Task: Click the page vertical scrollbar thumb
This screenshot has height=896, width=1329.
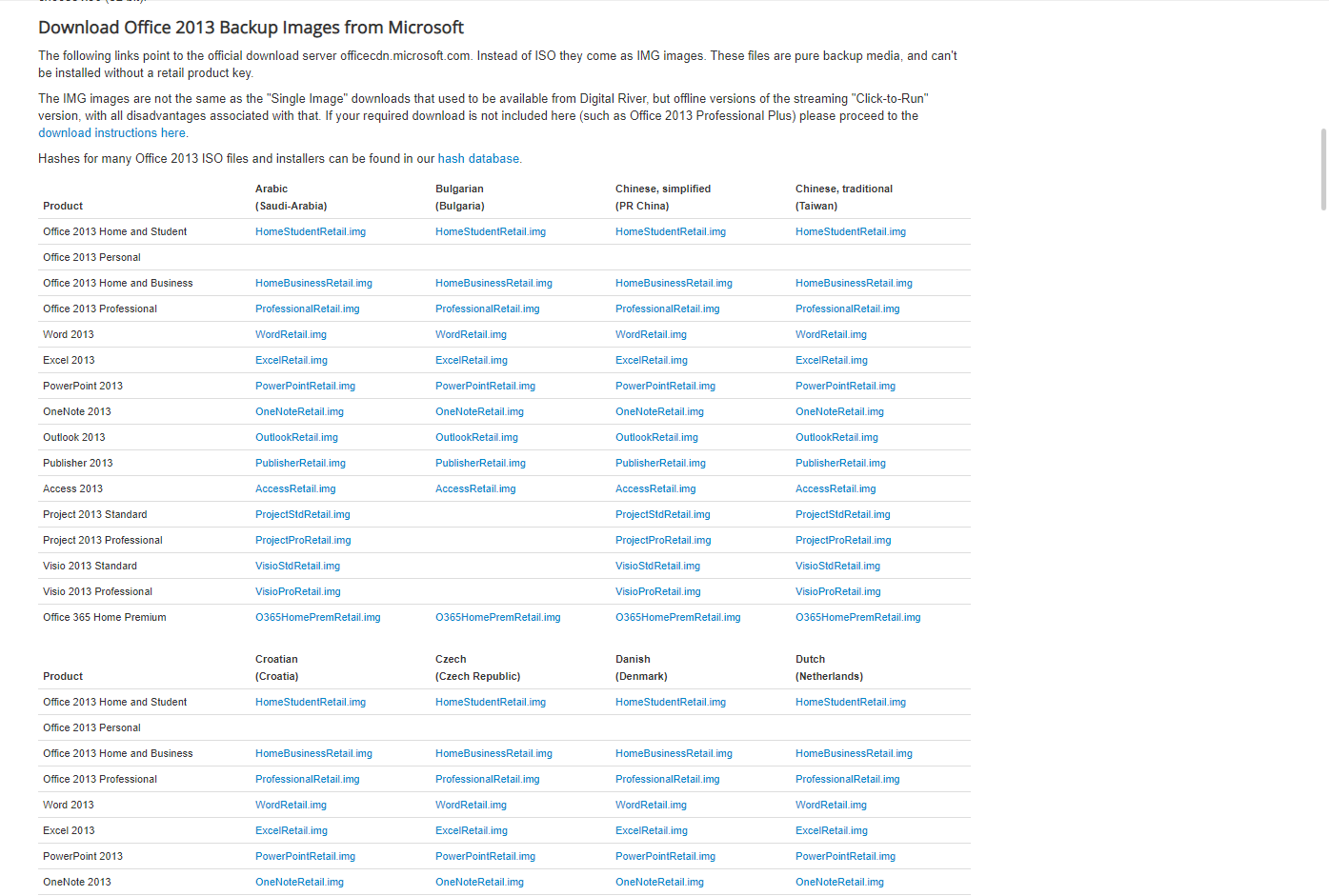Action: (x=1323, y=169)
